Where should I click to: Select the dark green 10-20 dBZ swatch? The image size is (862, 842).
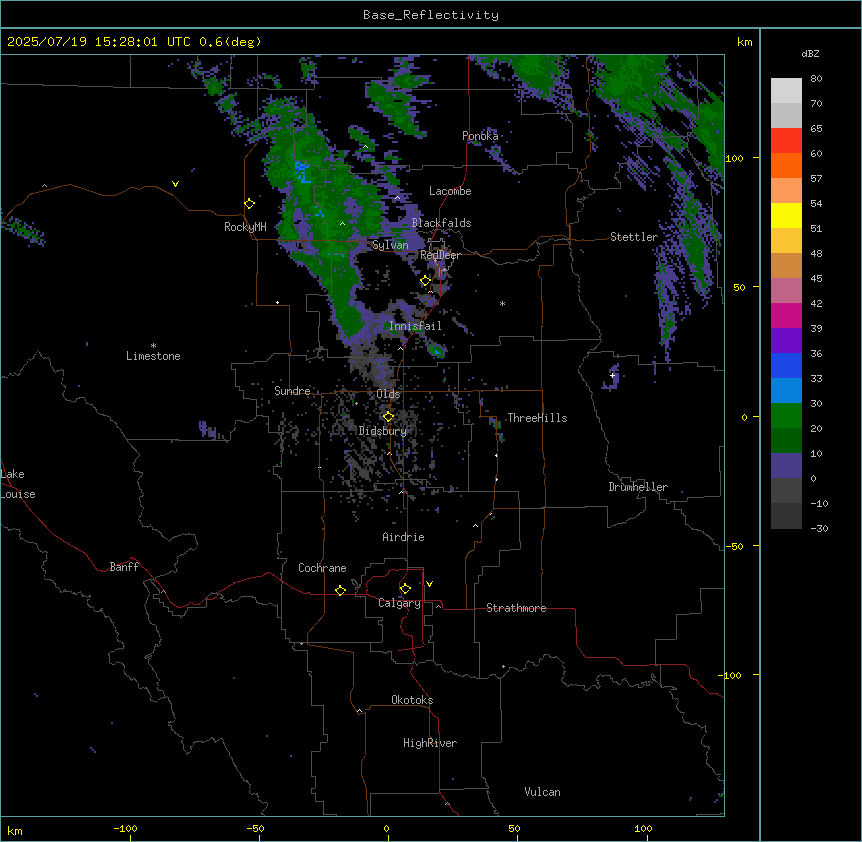786,441
